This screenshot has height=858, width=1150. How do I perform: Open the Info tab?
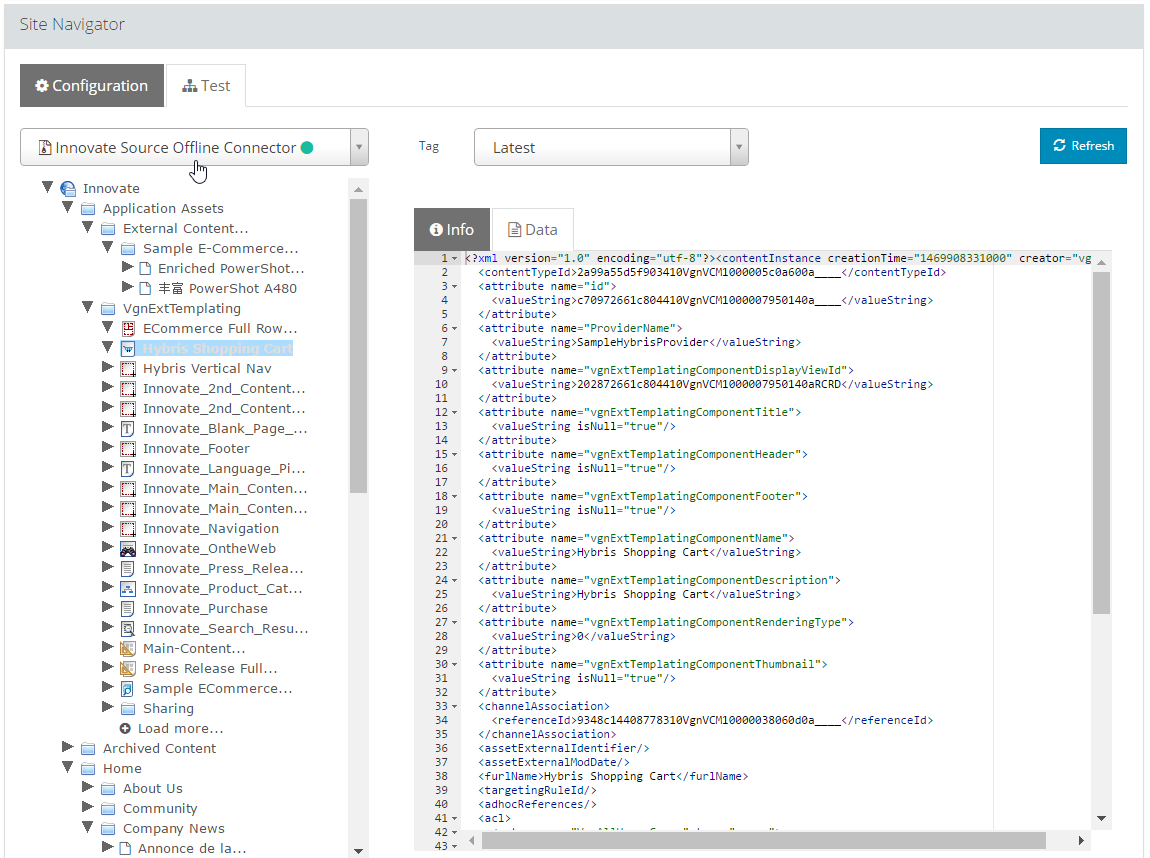(x=452, y=230)
